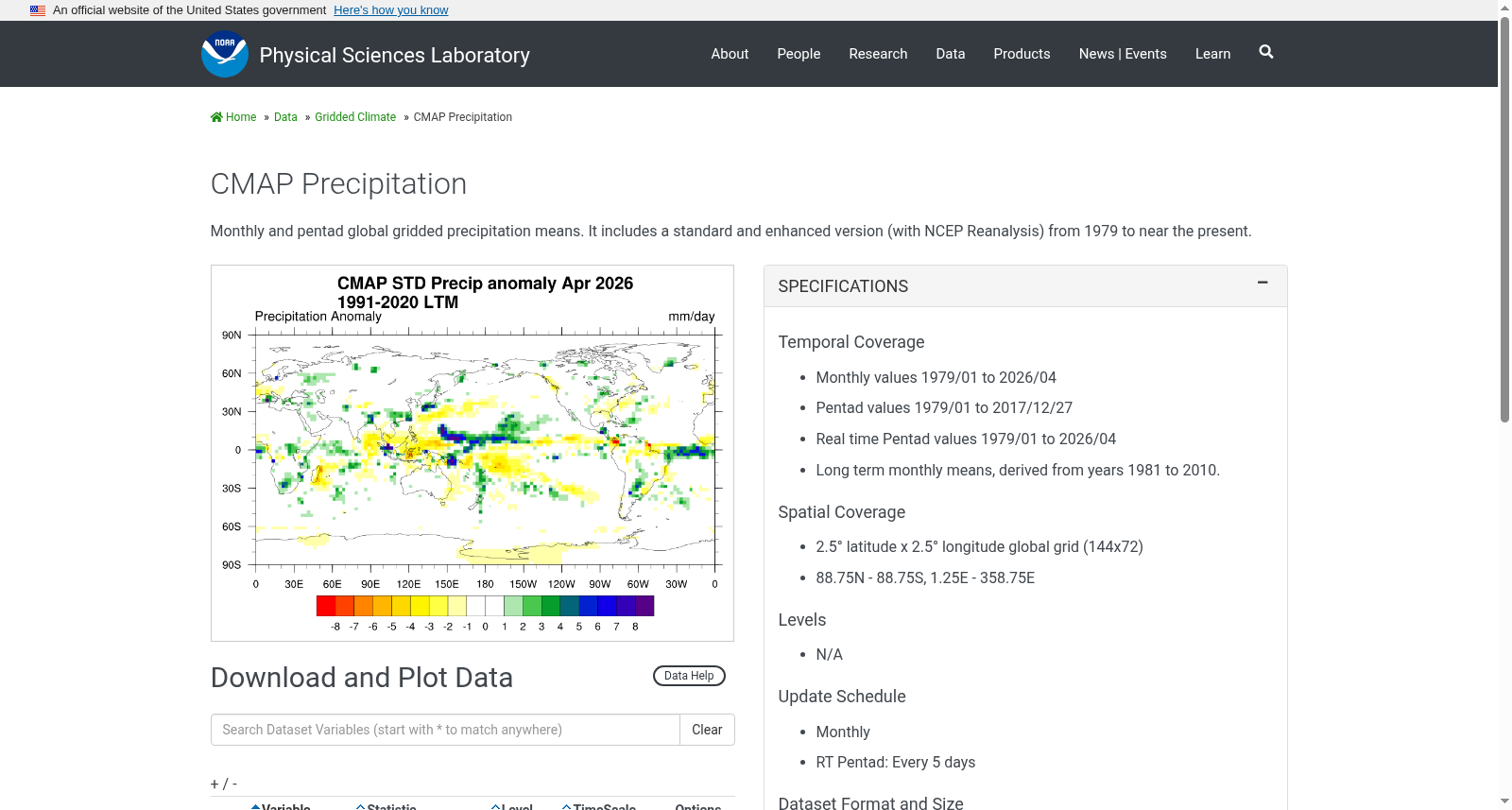Select the 'Temporal Coverage' heading
The height and width of the screenshot is (810, 1512).
(x=850, y=342)
